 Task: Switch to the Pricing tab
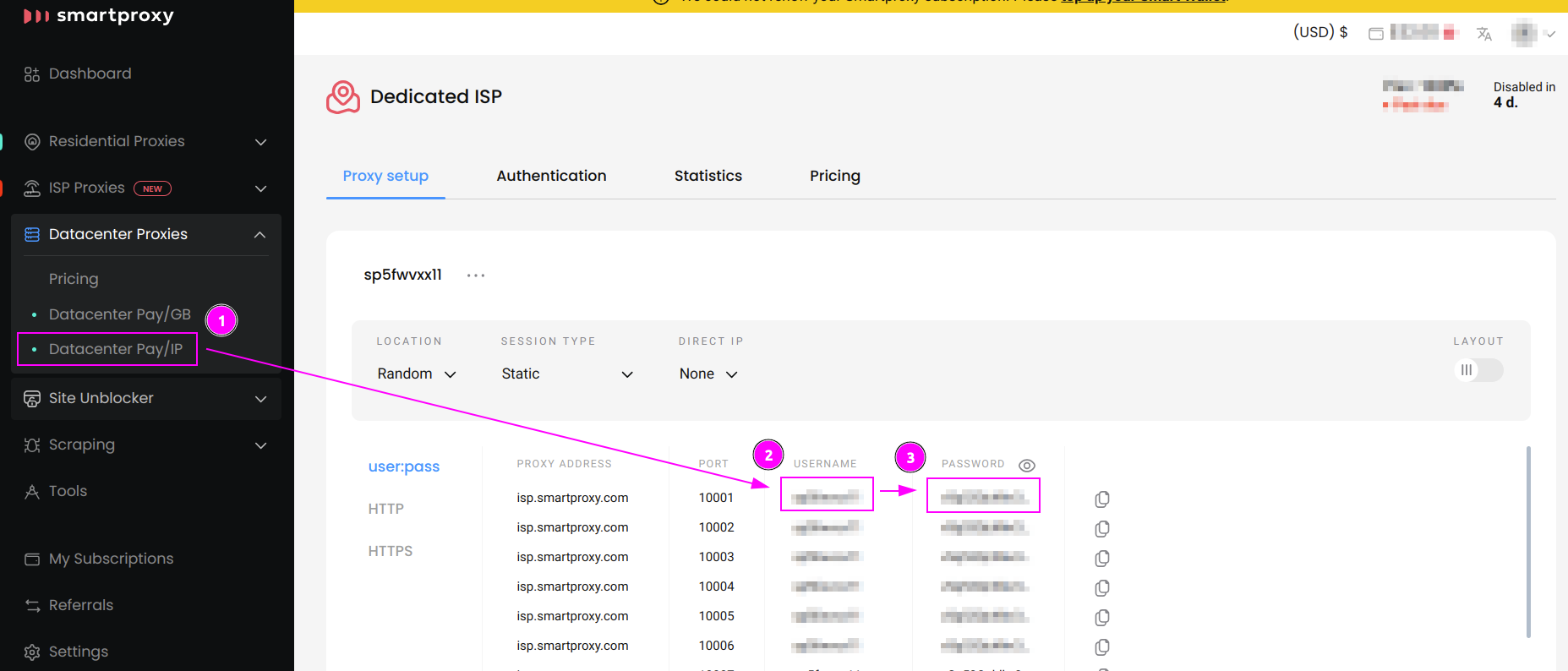[x=835, y=176]
